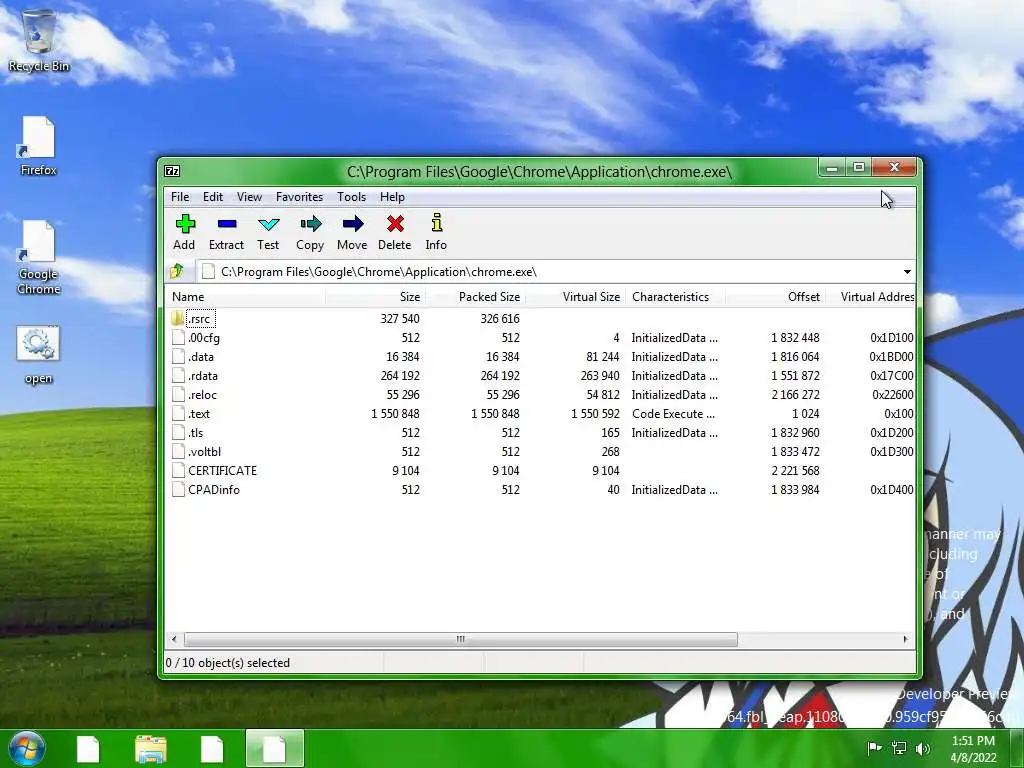This screenshot has width=1024, height=768.
Task: Sort by Virtual Address column header
Action: [871, 296]
